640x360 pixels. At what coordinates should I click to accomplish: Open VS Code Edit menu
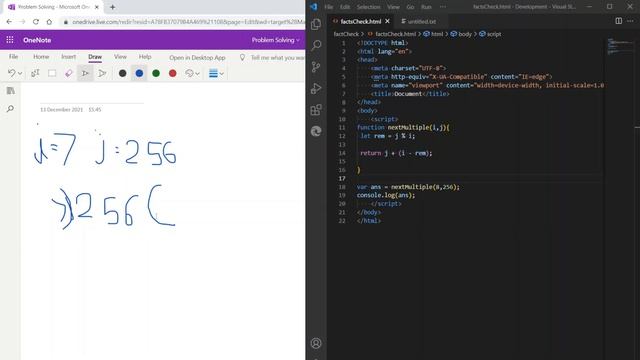tap(345, 7)
